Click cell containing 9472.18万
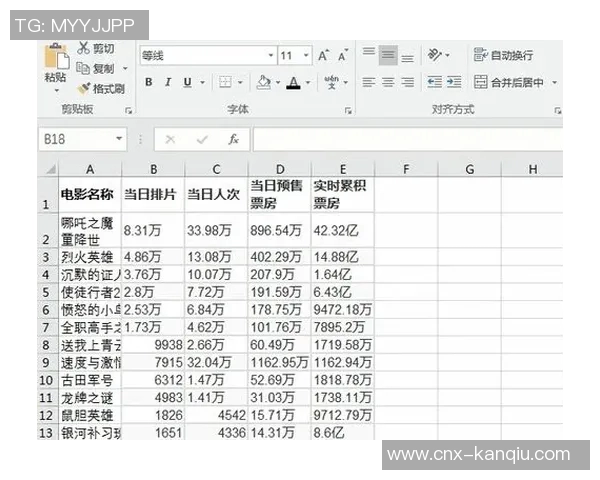This screenshot has height=480, width=600. pyautogui.click(x=343, y=309)
